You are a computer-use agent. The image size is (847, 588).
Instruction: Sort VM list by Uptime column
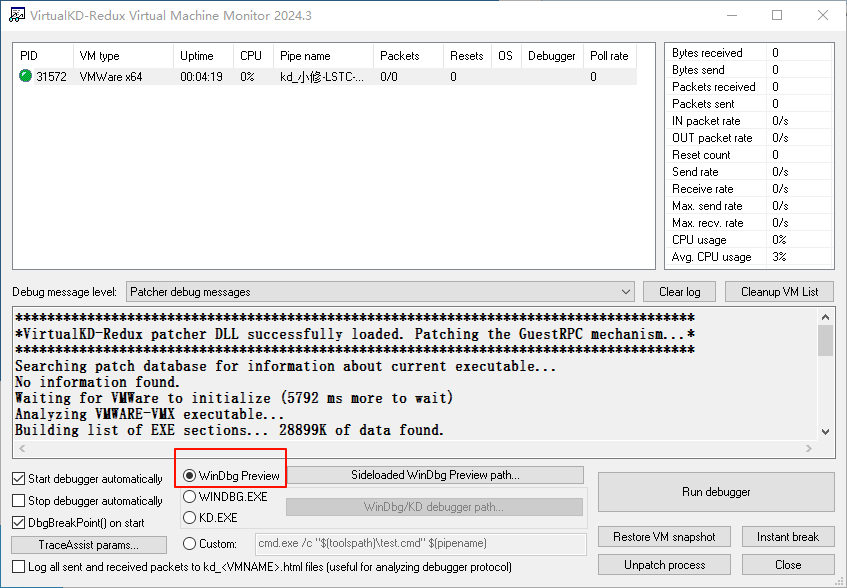pos(203,56)
